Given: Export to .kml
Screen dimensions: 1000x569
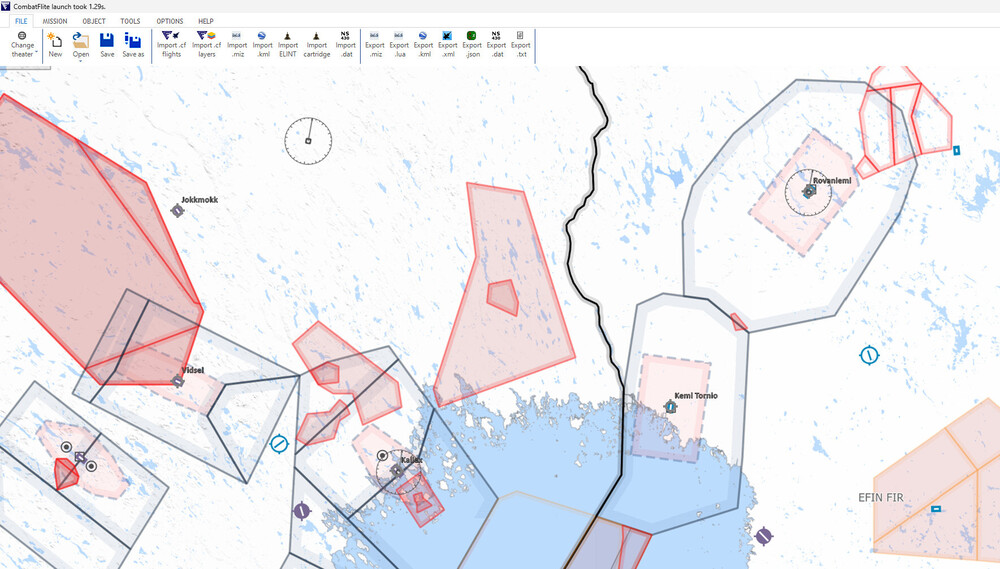Looking at the screenshot, I should (x=423, y=45).
